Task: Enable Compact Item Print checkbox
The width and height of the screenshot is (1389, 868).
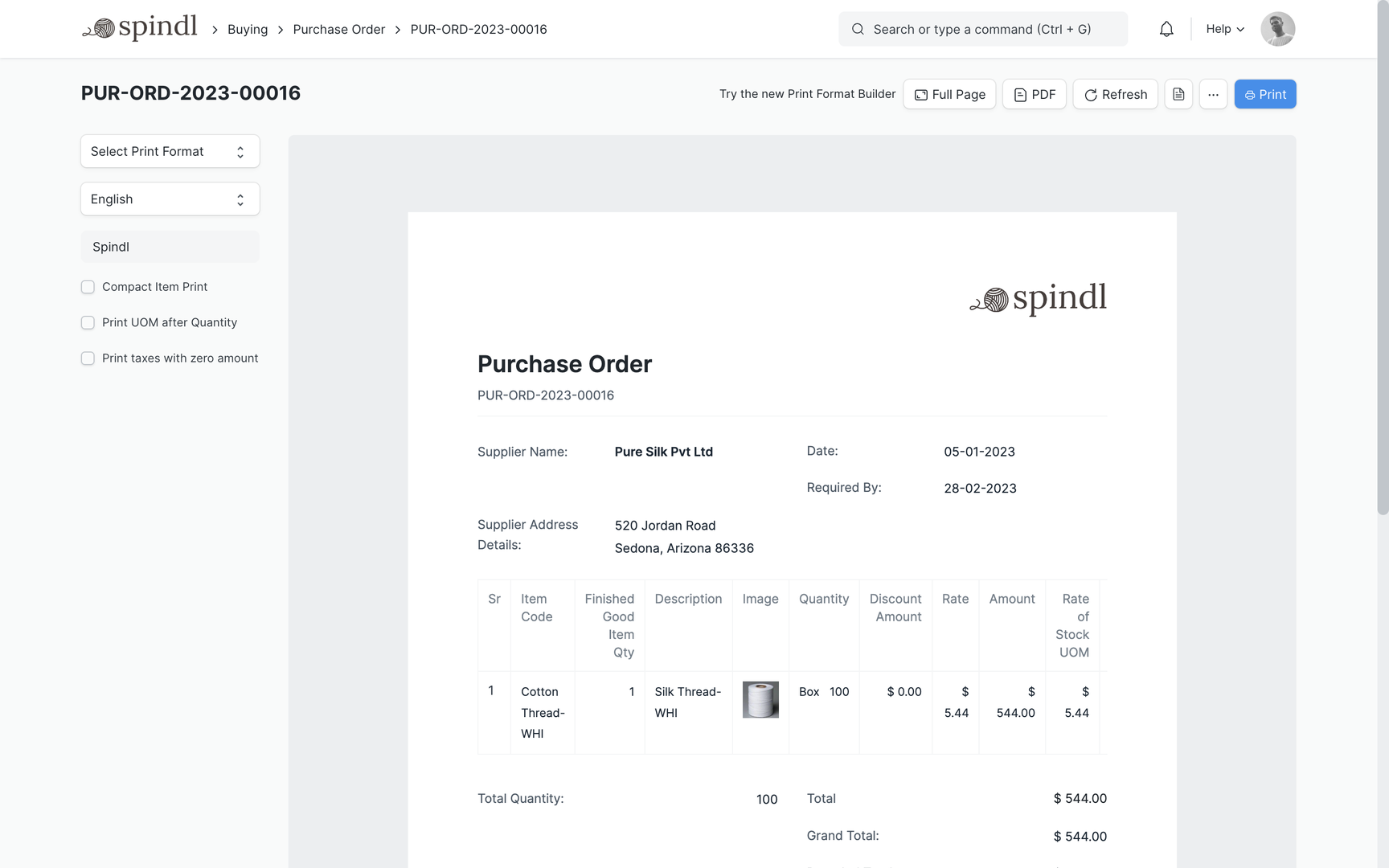Action: [88, 287]
